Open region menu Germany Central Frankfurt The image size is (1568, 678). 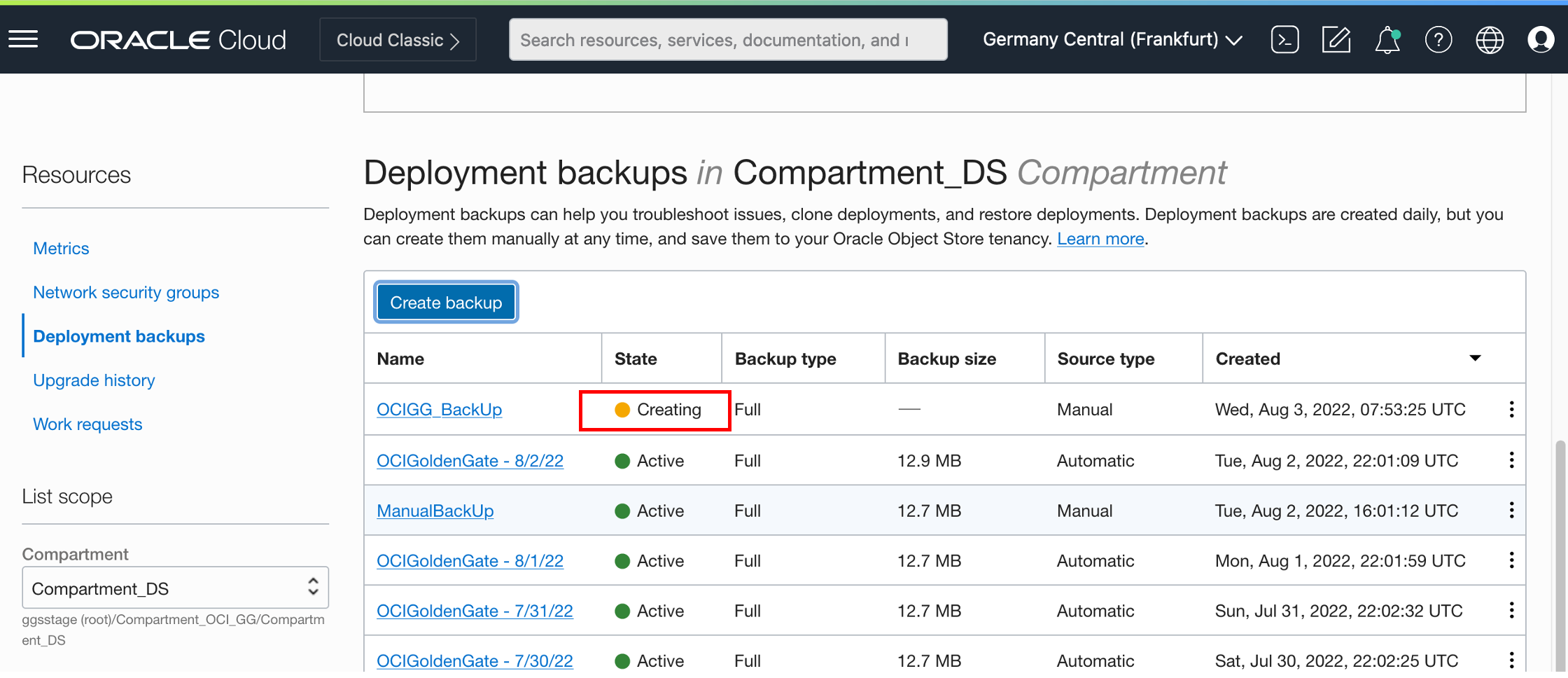1112,39
